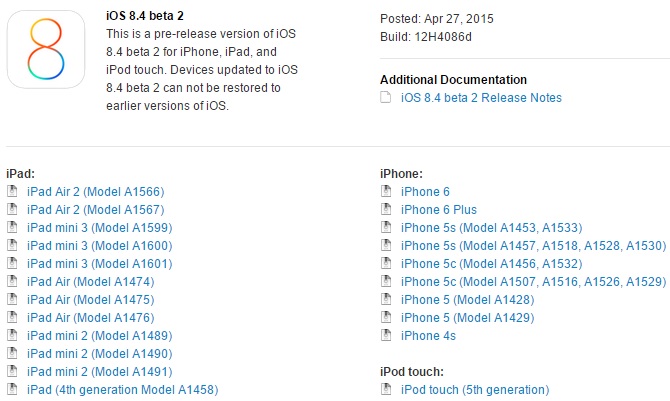The image size is (670, 401).
Task: Click the document icon beside Release Notes
Action: click(x=385, y=97)
